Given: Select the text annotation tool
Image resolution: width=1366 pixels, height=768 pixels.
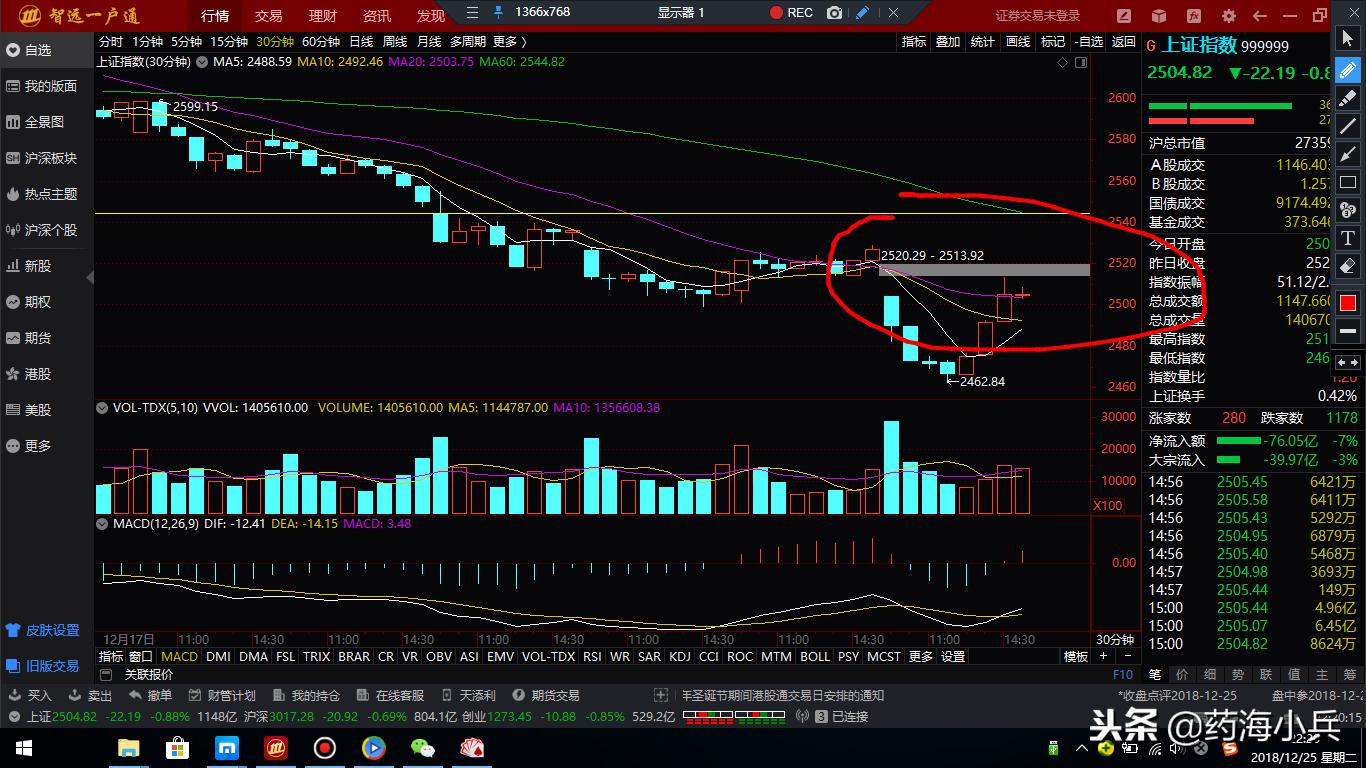Looking at the screenshot, I should pos(1348,238).
